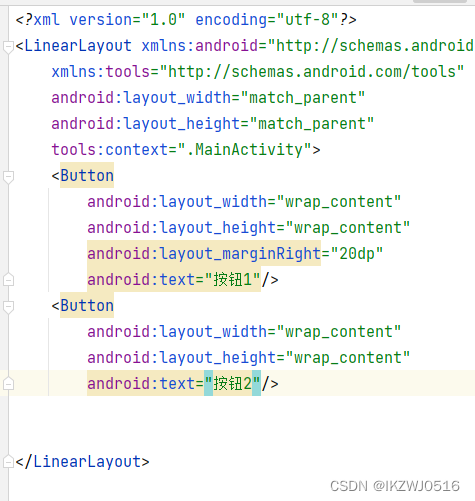Screen dimensions: 475x501
Task: Click fold end marker beside closing </LinearLayout>
Action: [8, 461]
